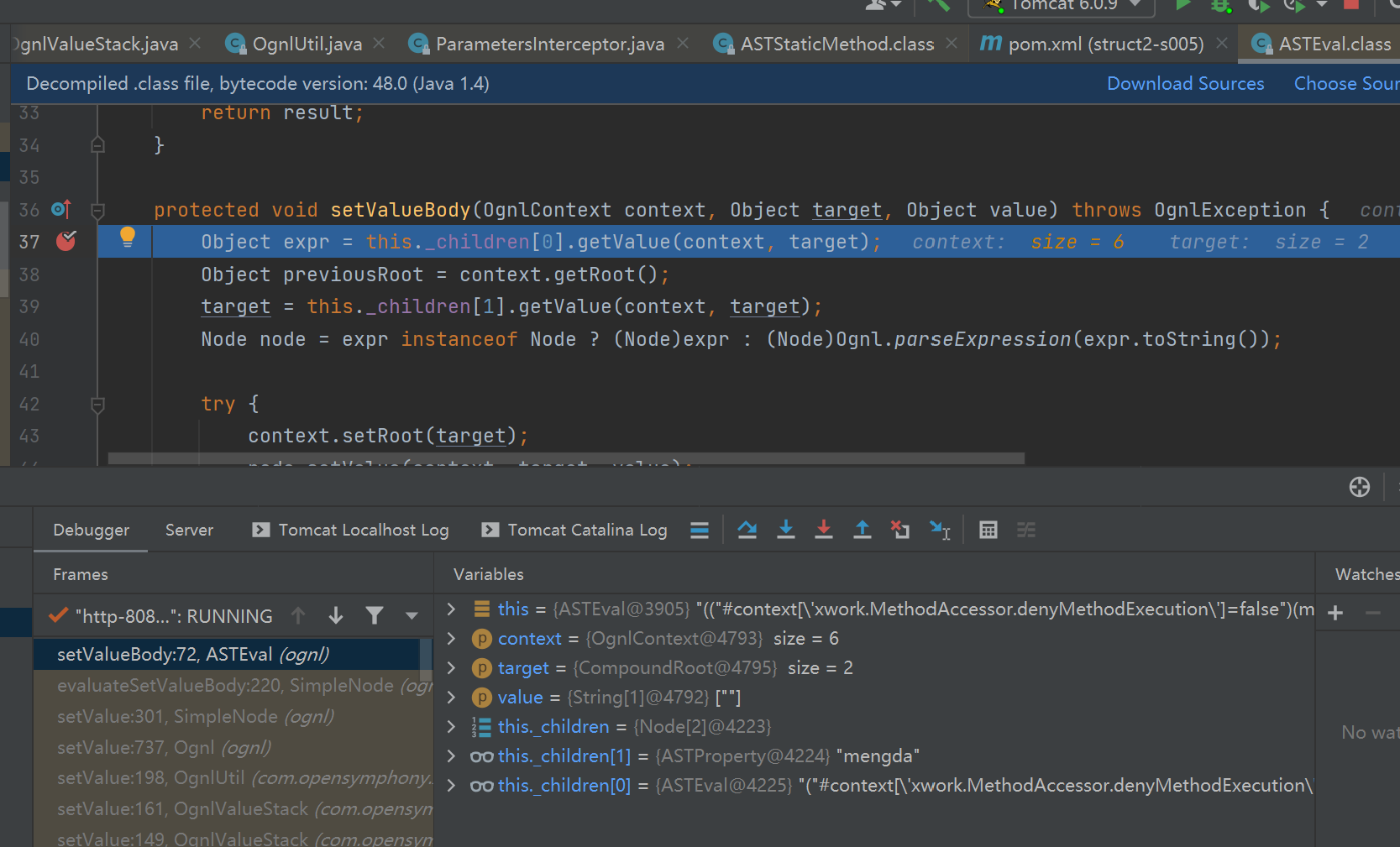Click the Build hammer icon
This screenshot has width=1400, height=847.
939,5
